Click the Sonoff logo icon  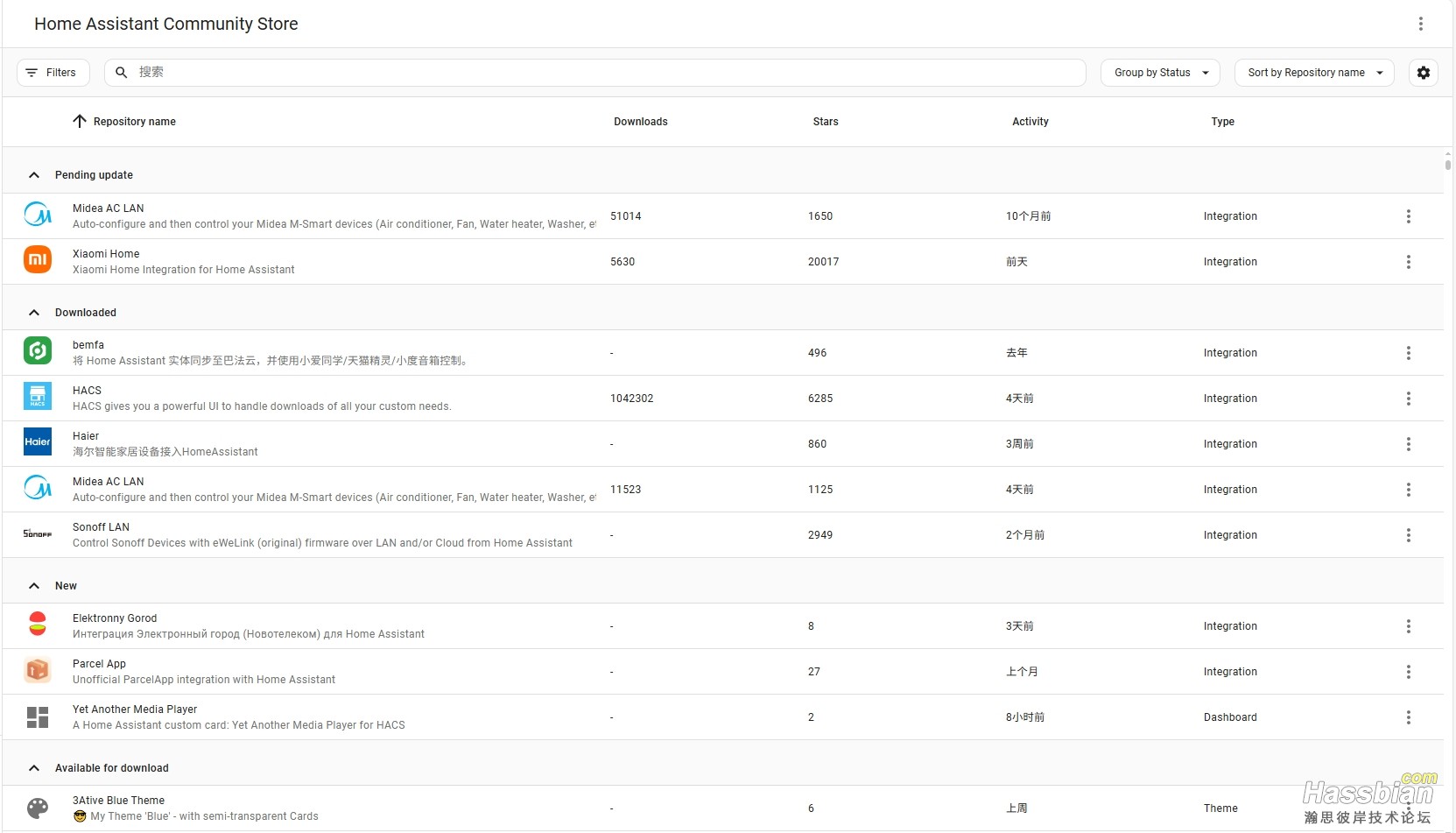point(38,533)
